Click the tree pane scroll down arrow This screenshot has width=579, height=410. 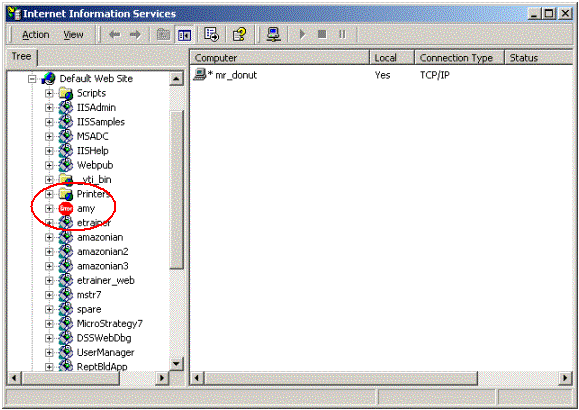click(x=177, y=364)
